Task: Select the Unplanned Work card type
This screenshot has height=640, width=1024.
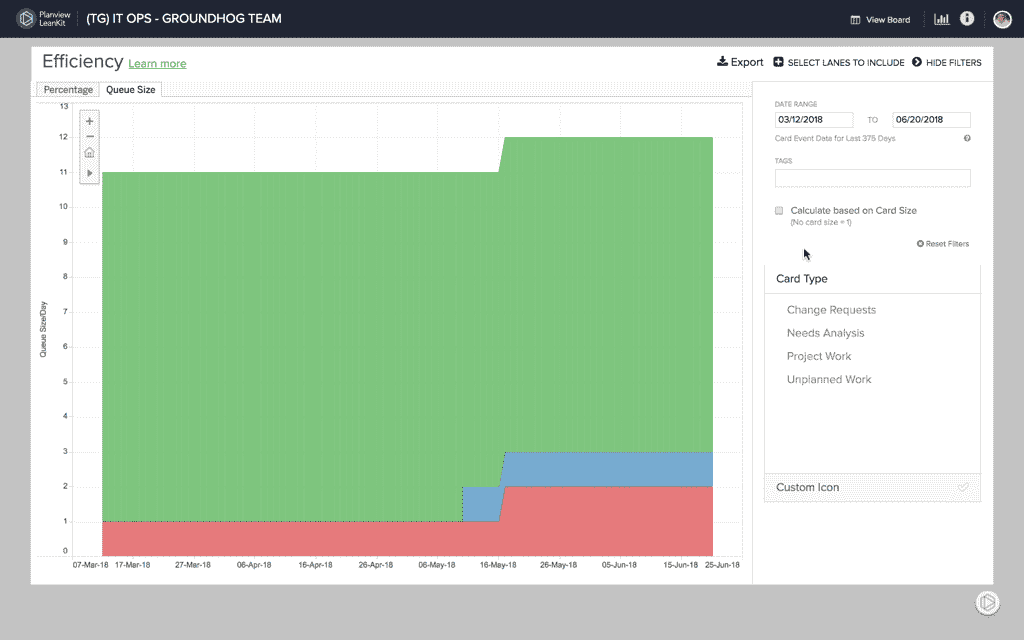Action: pyautogui.click(x=829, y=379)
